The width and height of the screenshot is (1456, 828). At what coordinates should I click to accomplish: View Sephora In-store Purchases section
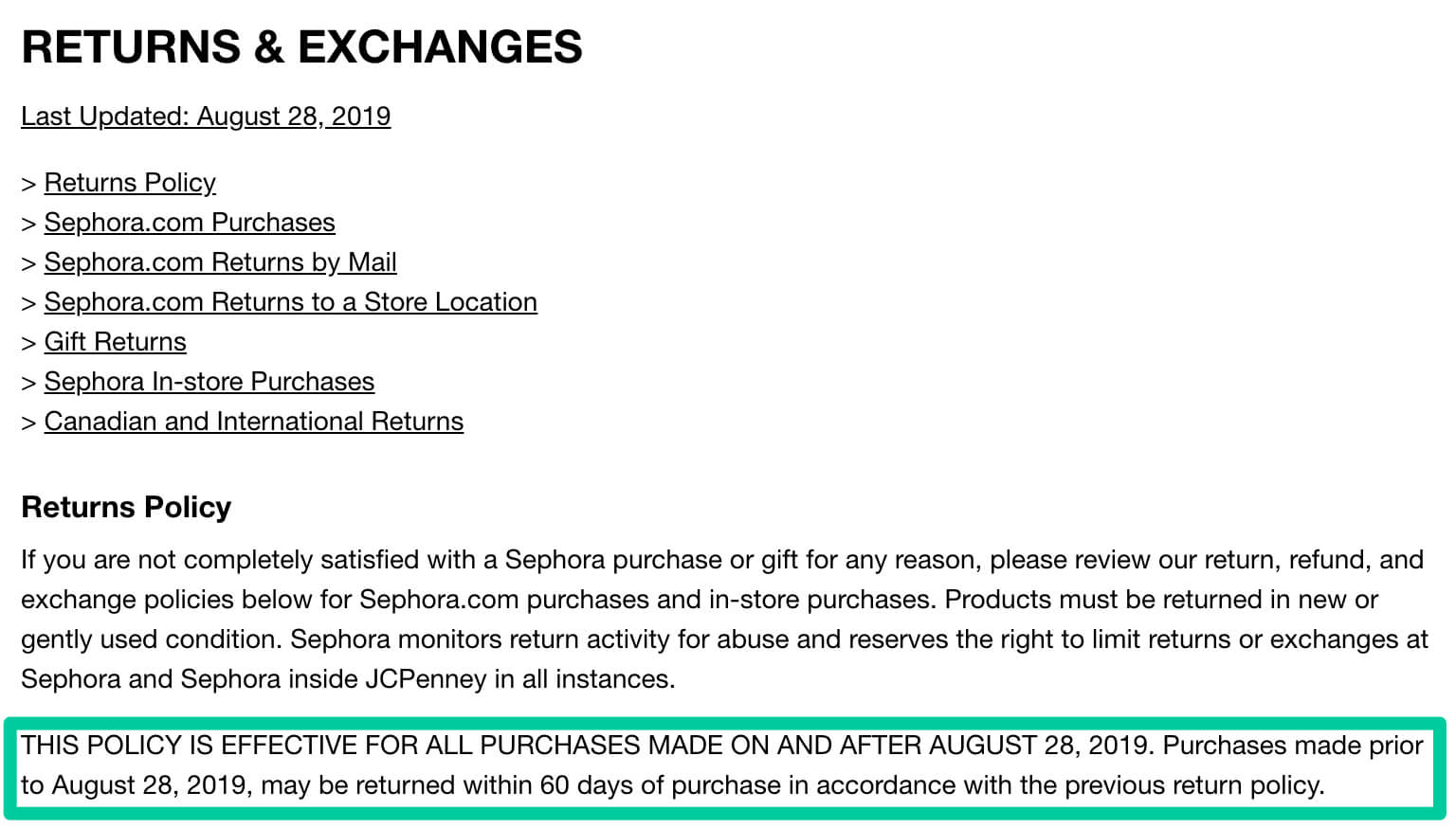click(x=209, y=381)
